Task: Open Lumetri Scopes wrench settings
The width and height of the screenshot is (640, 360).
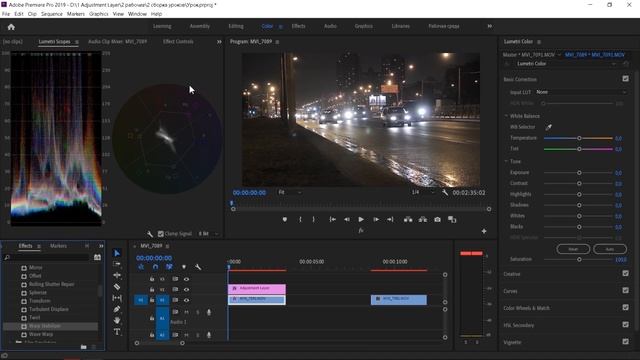Action: pos(150,234)
